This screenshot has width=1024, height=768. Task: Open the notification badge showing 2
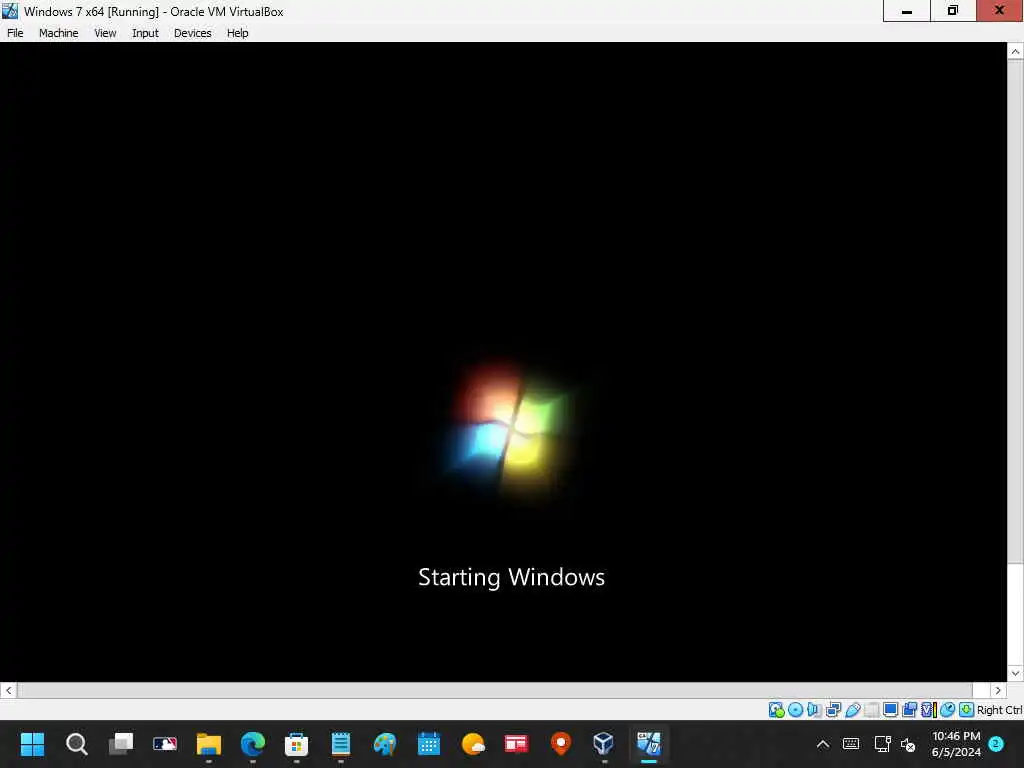pos(996,744)
